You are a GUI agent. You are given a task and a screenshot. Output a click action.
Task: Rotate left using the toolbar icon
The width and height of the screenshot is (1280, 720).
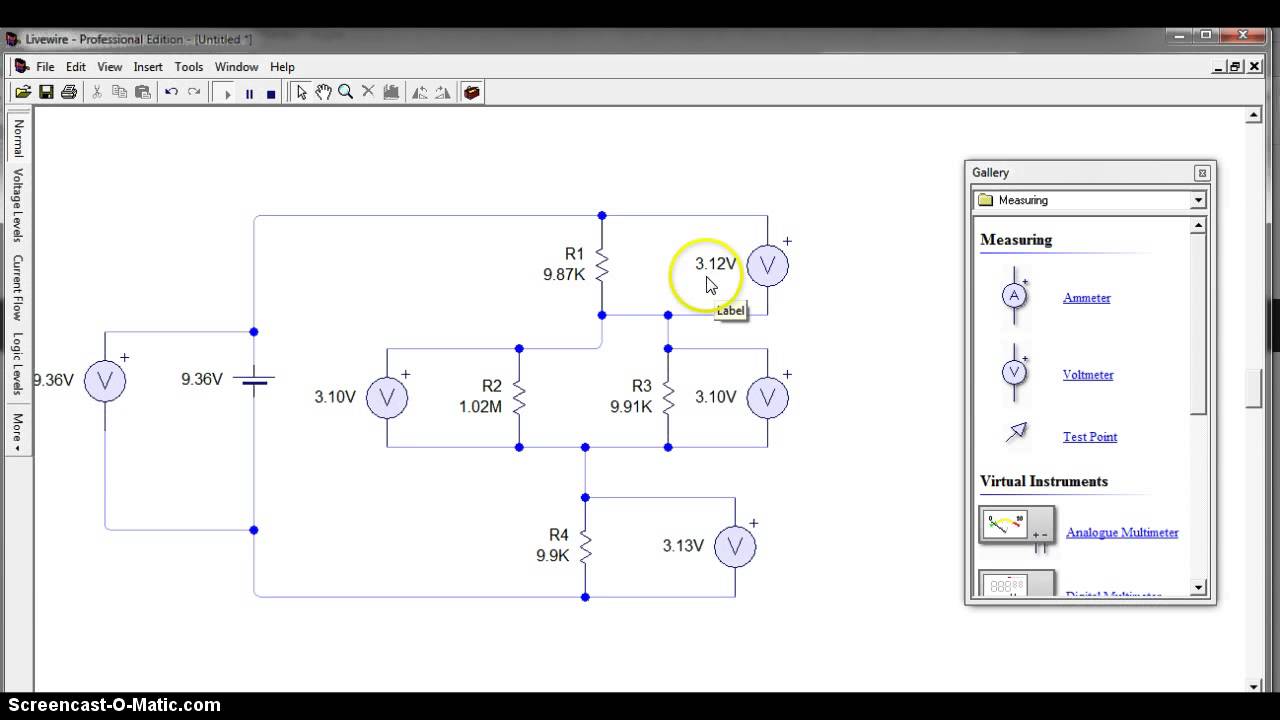[420, 92]
